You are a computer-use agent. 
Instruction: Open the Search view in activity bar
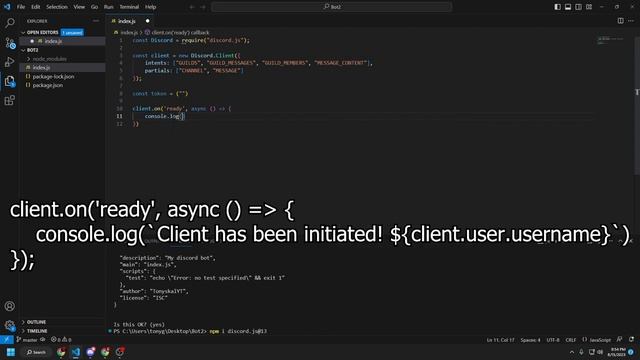tap(10, 23)
